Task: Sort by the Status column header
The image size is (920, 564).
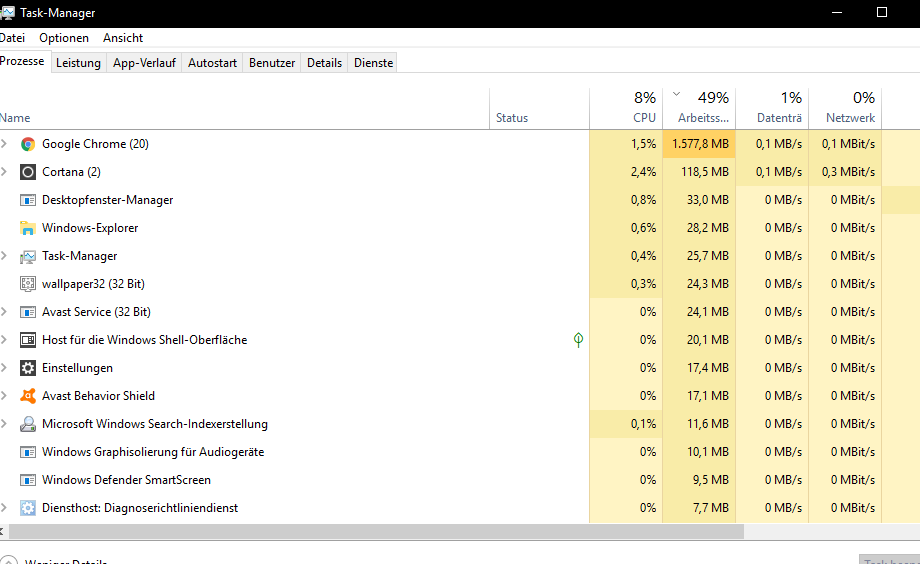Action: coord(539,109)
